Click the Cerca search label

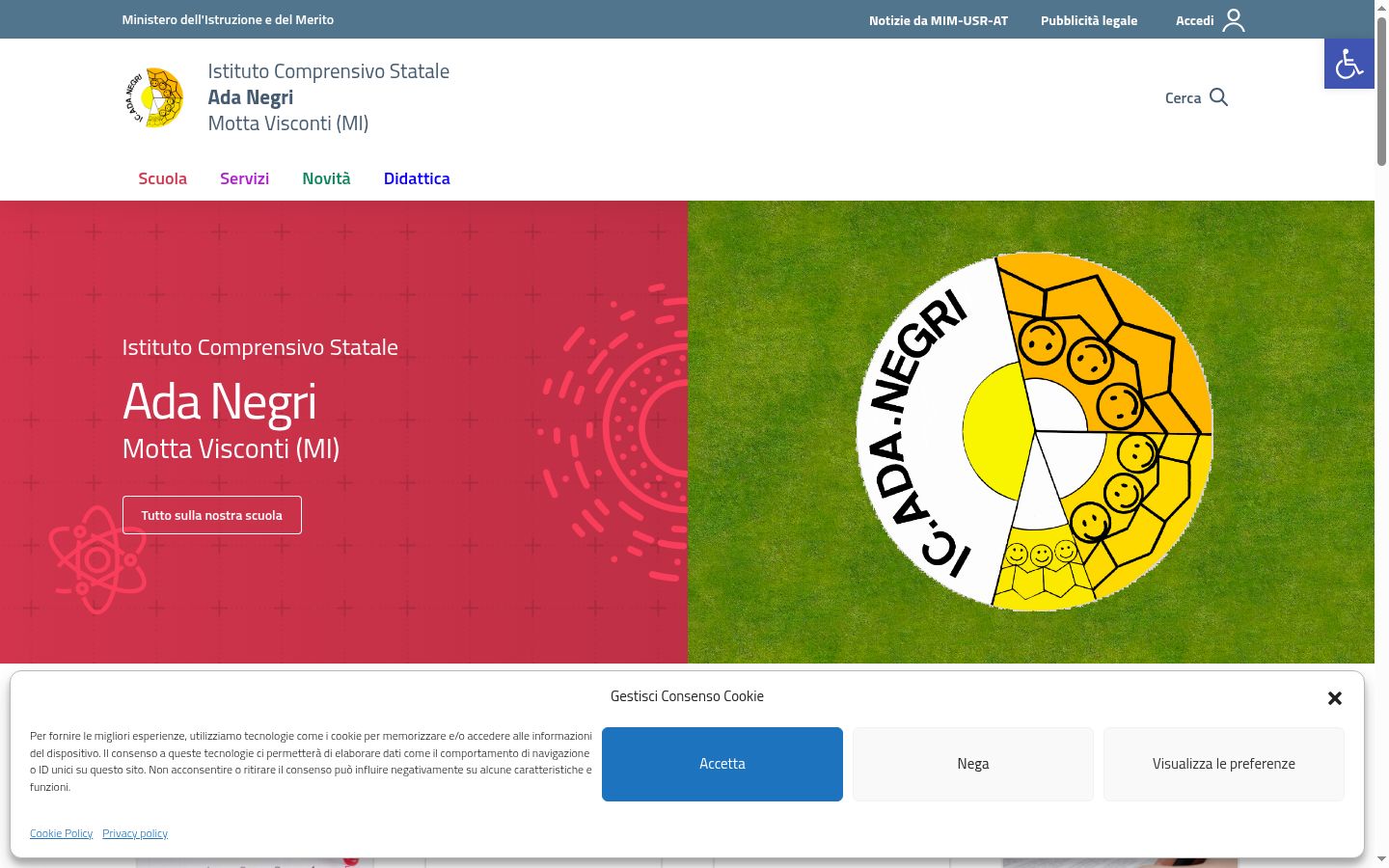click(1183, 97)
